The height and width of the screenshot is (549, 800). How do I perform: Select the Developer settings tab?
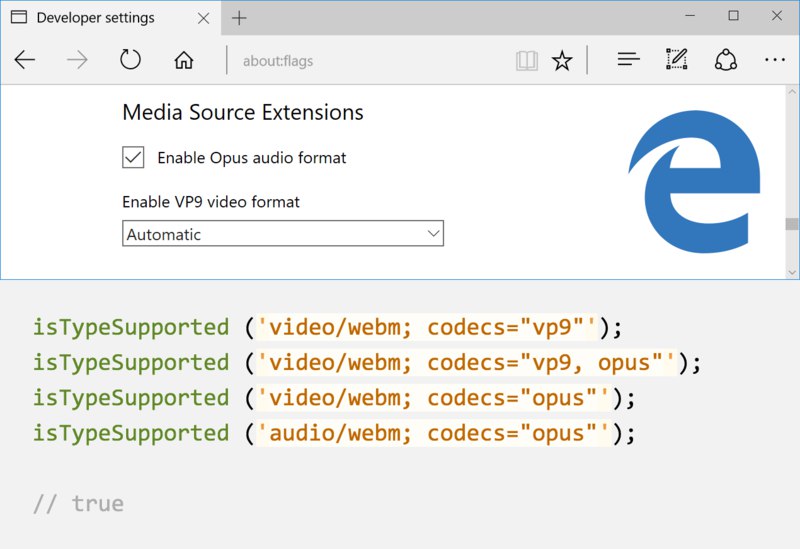pos(111,18)
